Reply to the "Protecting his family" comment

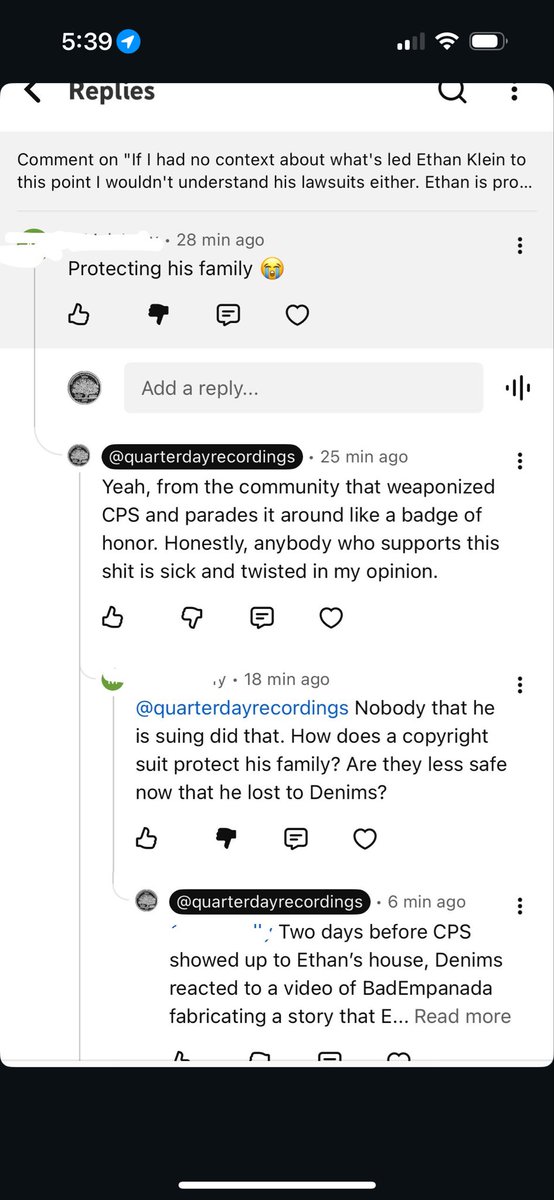228,315
